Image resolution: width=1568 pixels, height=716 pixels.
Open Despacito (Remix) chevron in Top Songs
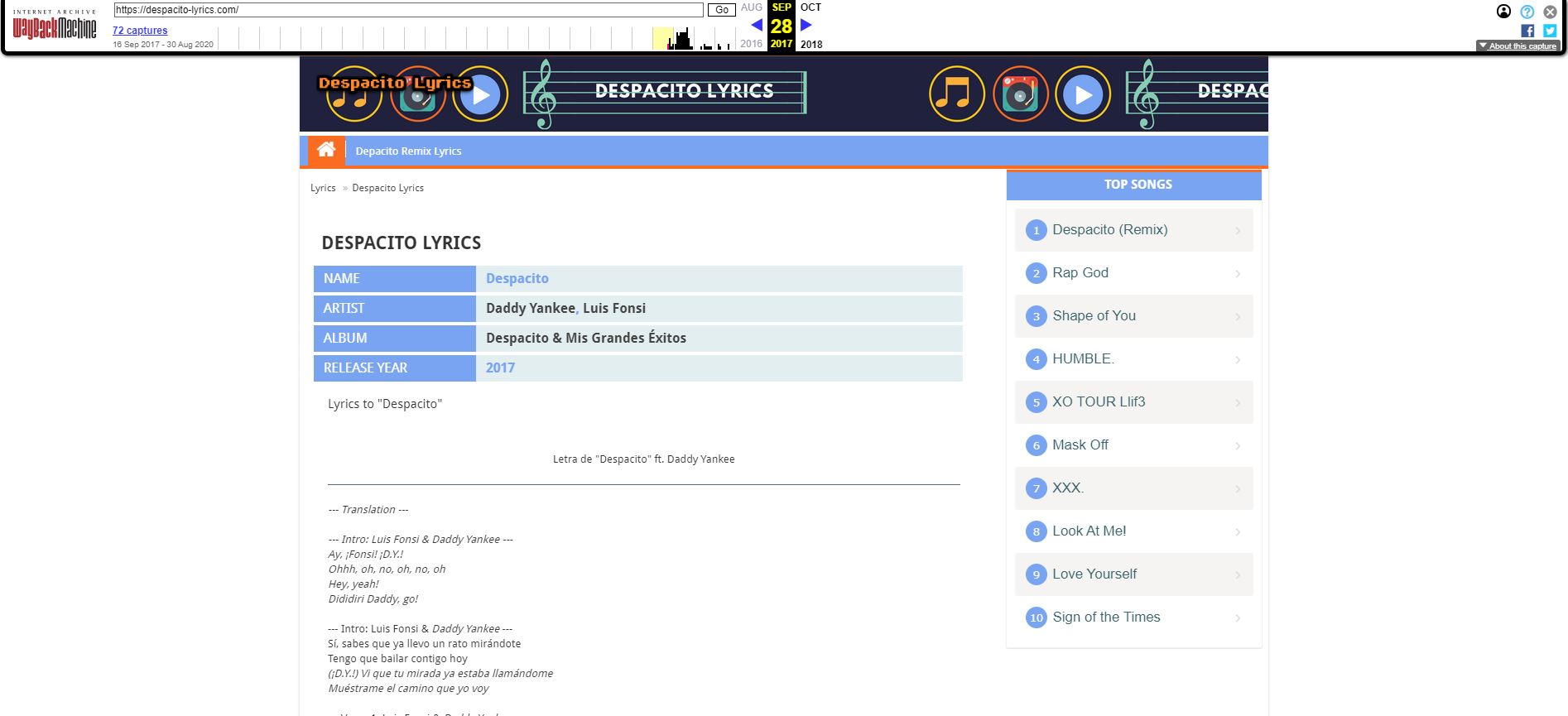coord(1238,231)
